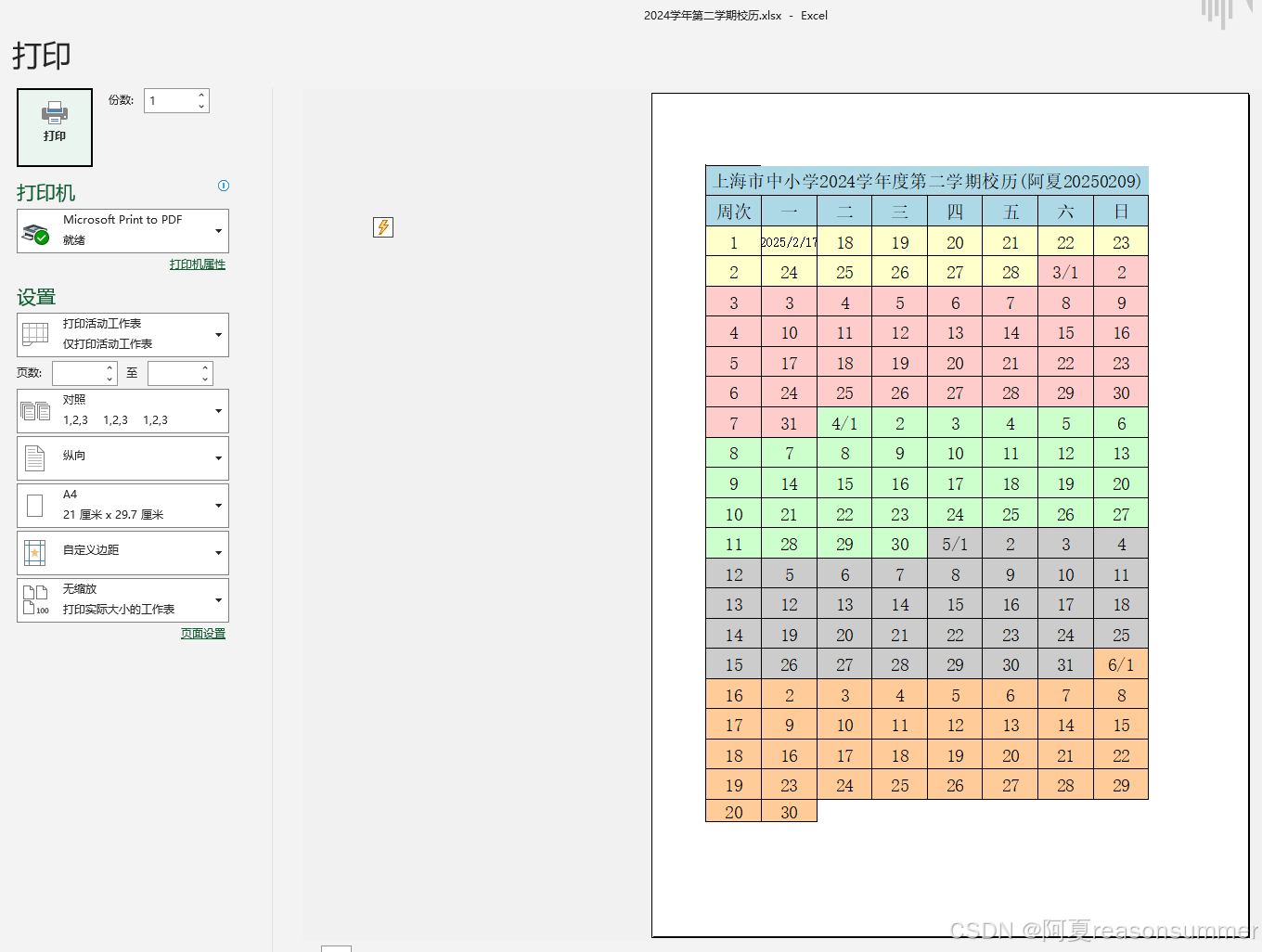The width and height of the screenshot is (1262, 952).
Task: Open the Collated 1,2,3 dropdown
Action: [x=122, y=411]
